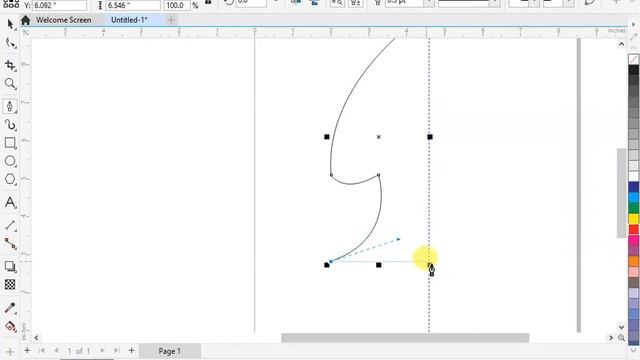Image resolution: width=640 pixels, height=360 pixels.
Task: Apply No Color swatch from palette
Action: 633,60
